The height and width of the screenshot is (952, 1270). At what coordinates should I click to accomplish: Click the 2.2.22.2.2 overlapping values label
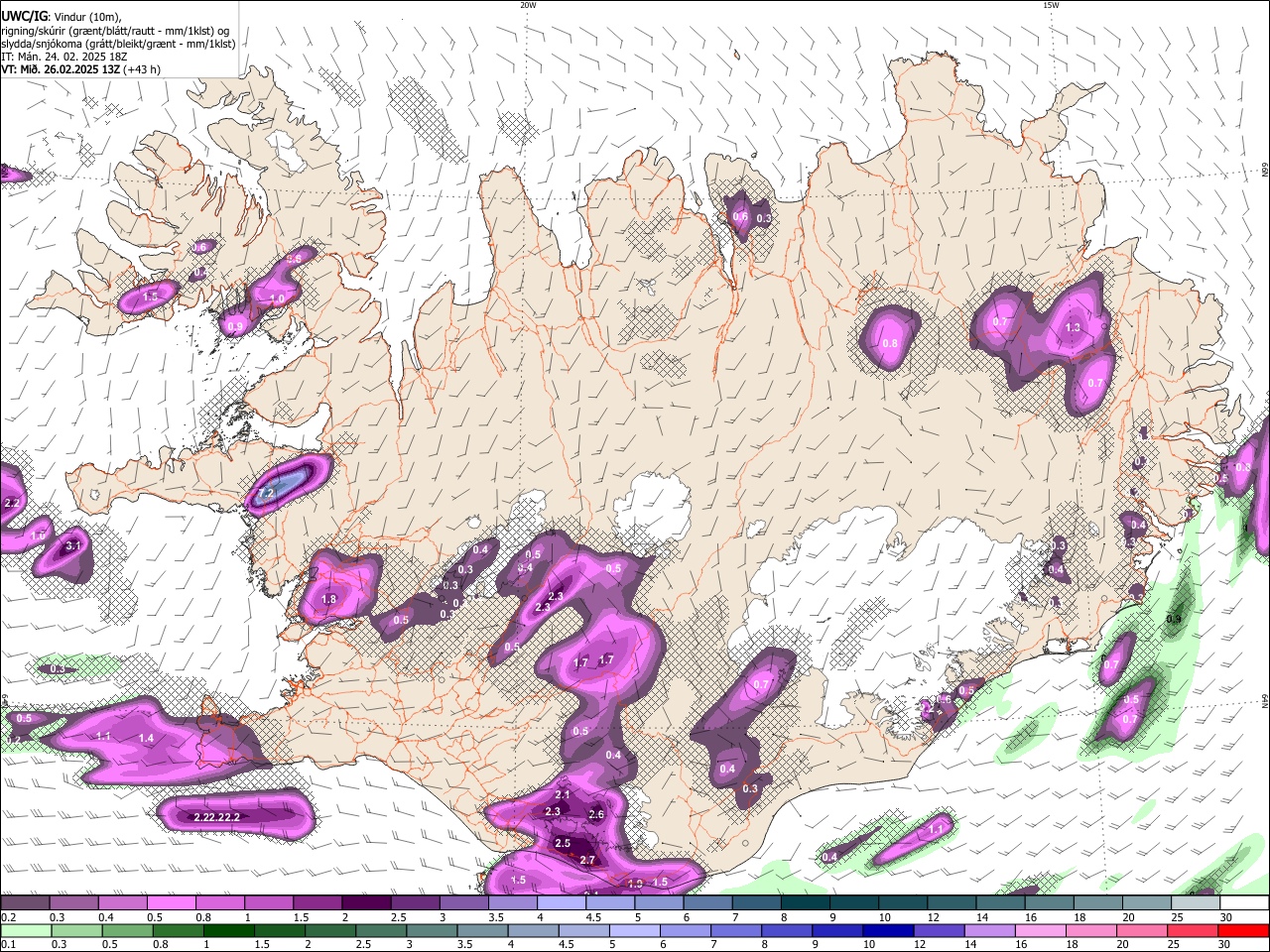point(217,817)
